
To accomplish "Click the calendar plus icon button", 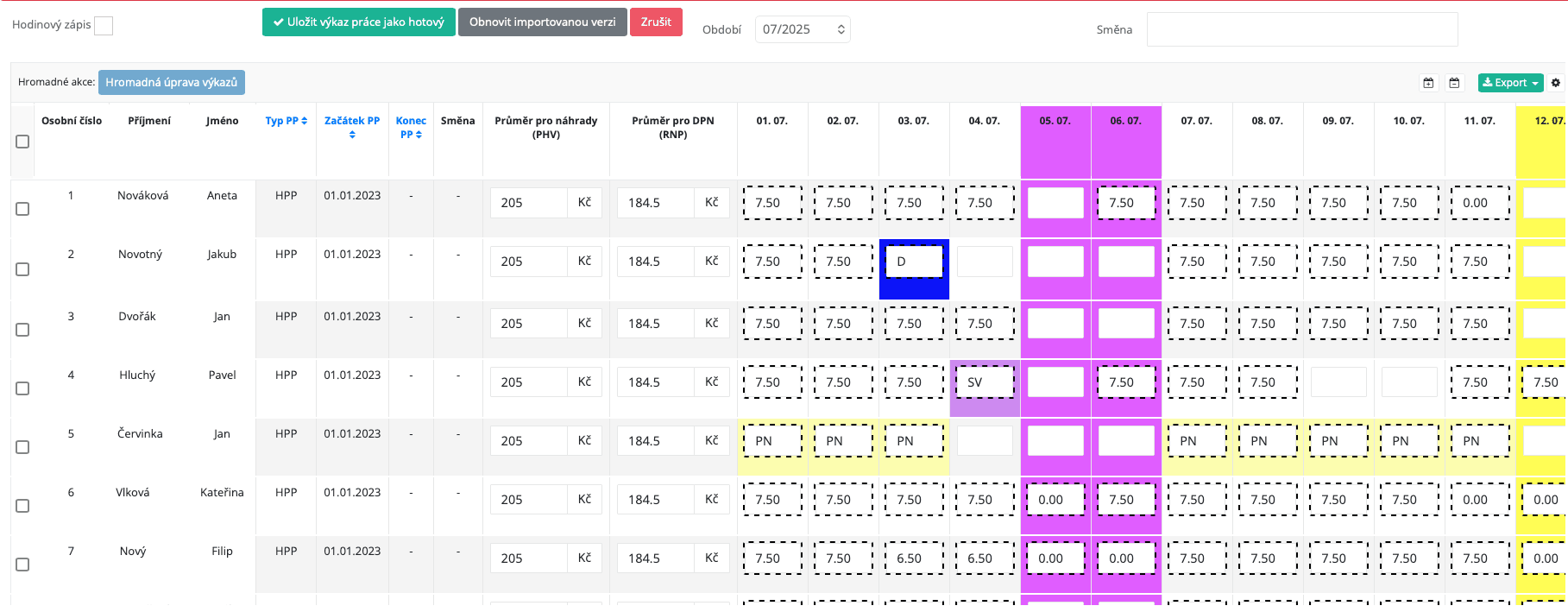I will pyautogui.click(x=1428, y=83).
